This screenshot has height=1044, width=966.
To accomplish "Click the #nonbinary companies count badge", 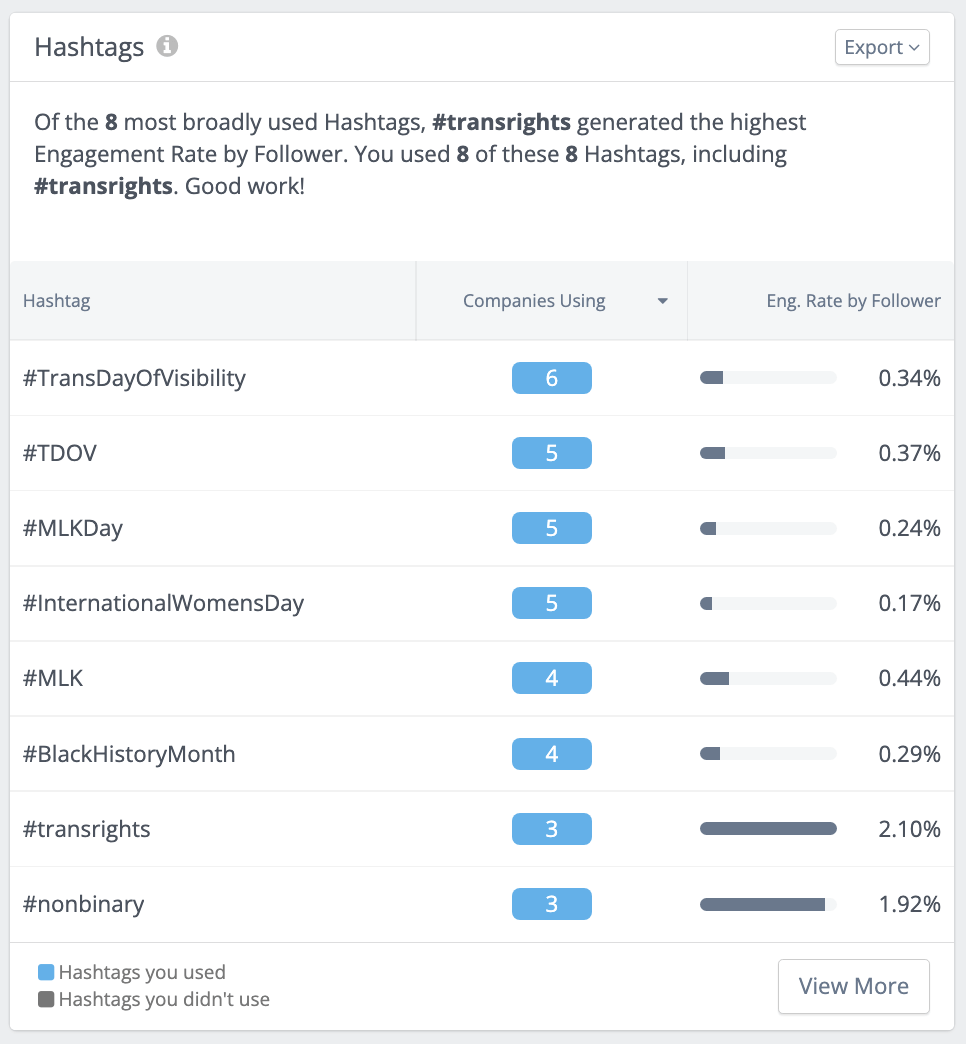I will tap(551, 904).
